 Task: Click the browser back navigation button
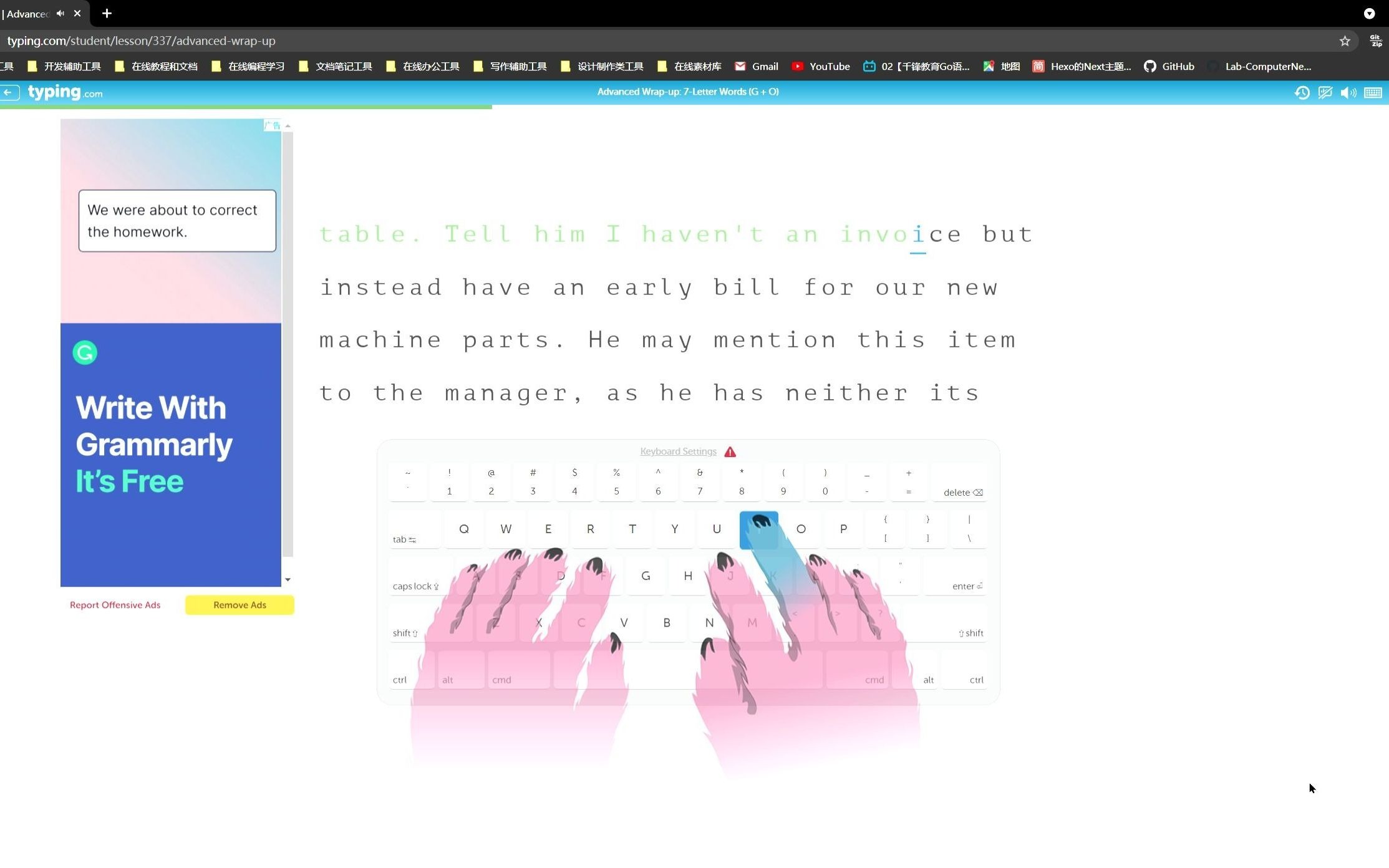(9, 92)
